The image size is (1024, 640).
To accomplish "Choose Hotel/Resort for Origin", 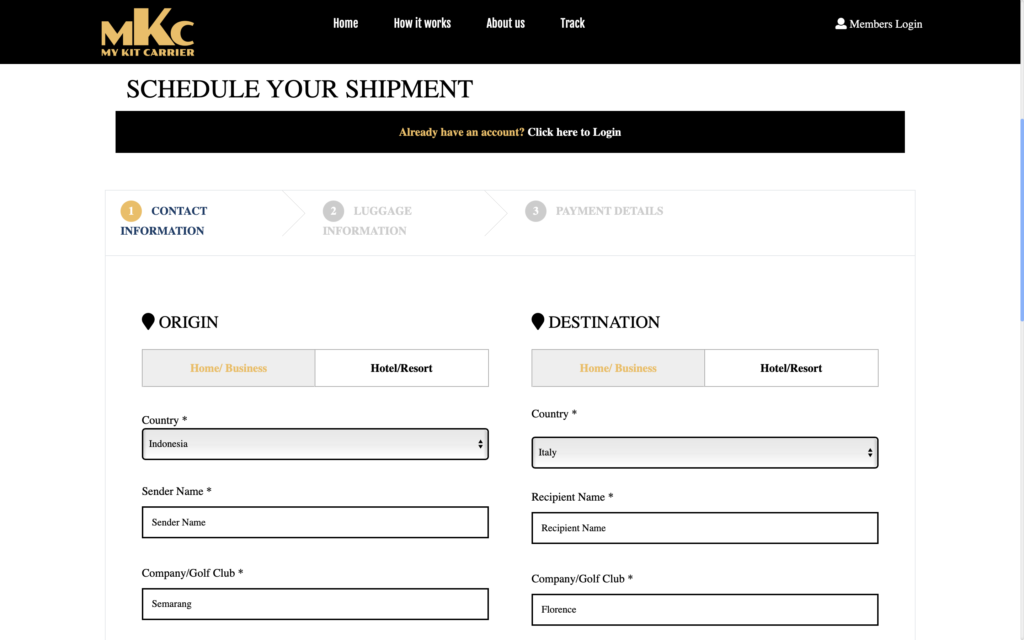I will pyautogui.click(x=402, y=368).
